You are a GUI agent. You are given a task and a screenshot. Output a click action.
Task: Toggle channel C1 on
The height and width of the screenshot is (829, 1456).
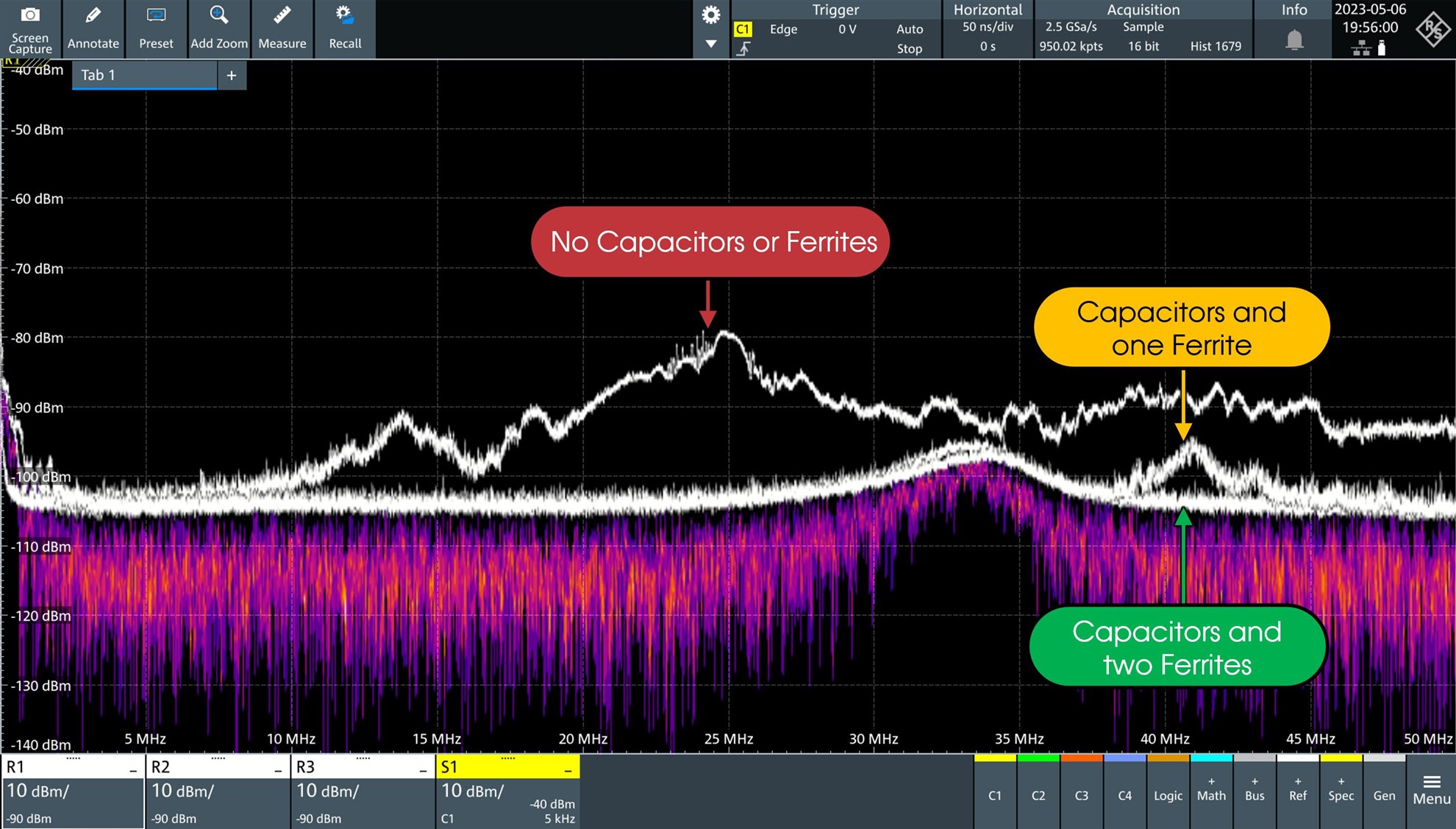(995, 793)
